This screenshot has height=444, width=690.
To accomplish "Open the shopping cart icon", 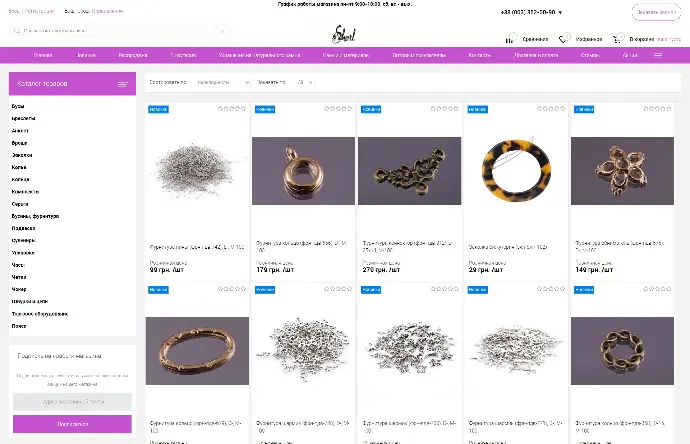I will [618, 38].
